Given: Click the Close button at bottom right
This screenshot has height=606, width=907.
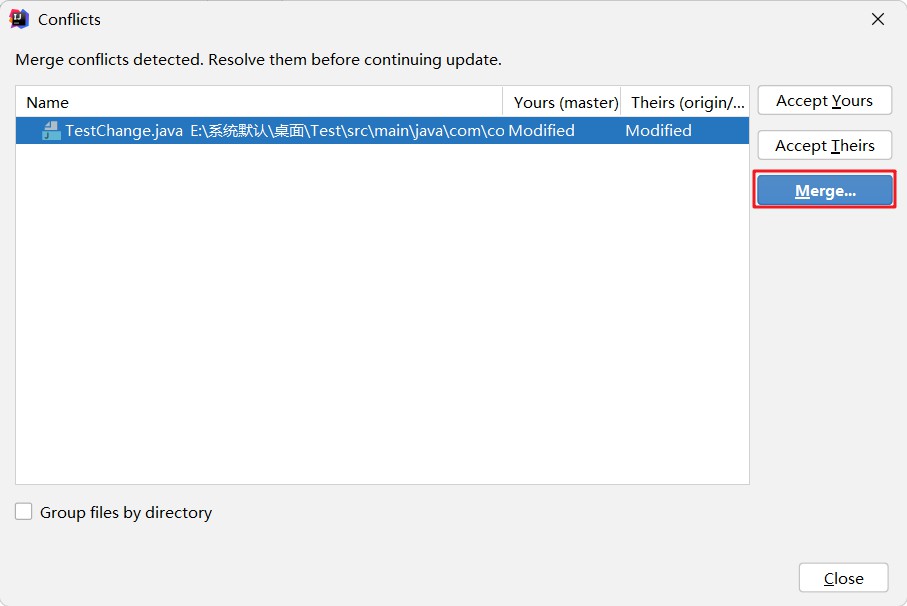Looking at the screenshot, I should tap(843, 578).
